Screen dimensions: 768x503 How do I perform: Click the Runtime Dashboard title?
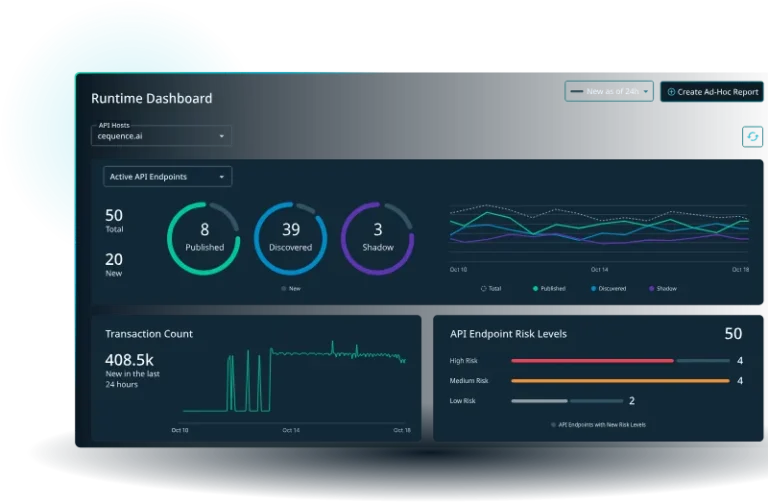pyautogui.click(x=152, y=98)
